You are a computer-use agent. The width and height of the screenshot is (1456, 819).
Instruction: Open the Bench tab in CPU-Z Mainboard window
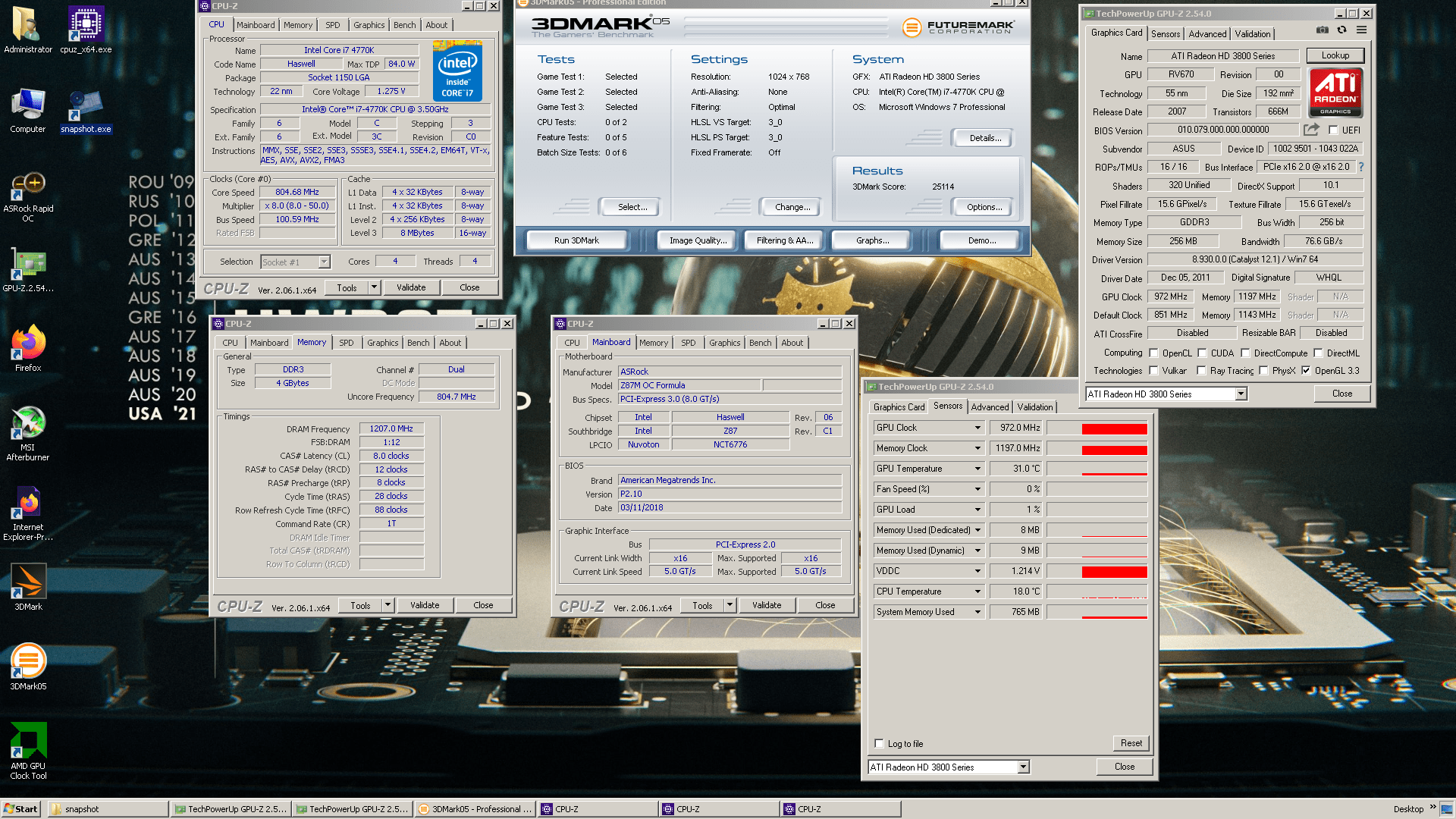(x=760, y=343)
